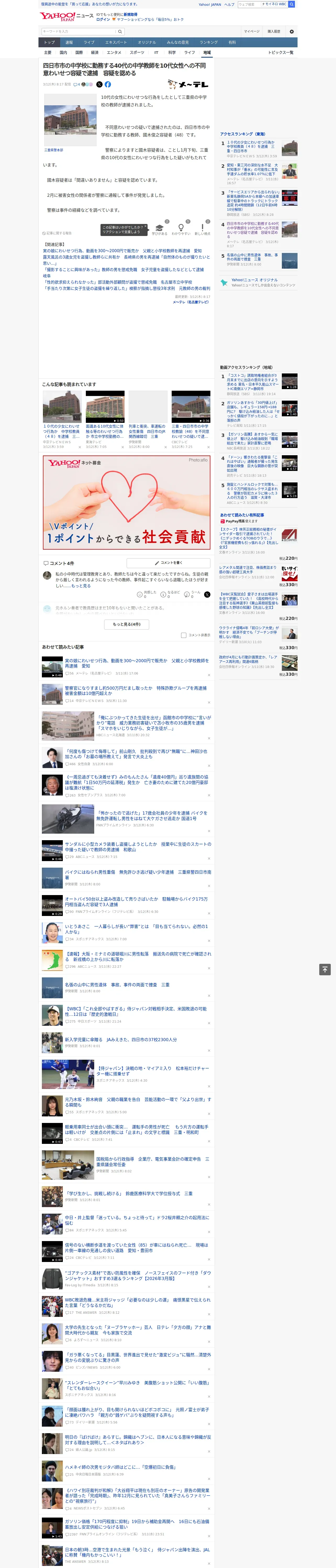Click the ログイン link
The width and height of the screenshot is (336, 1568).
coord(103,20)
